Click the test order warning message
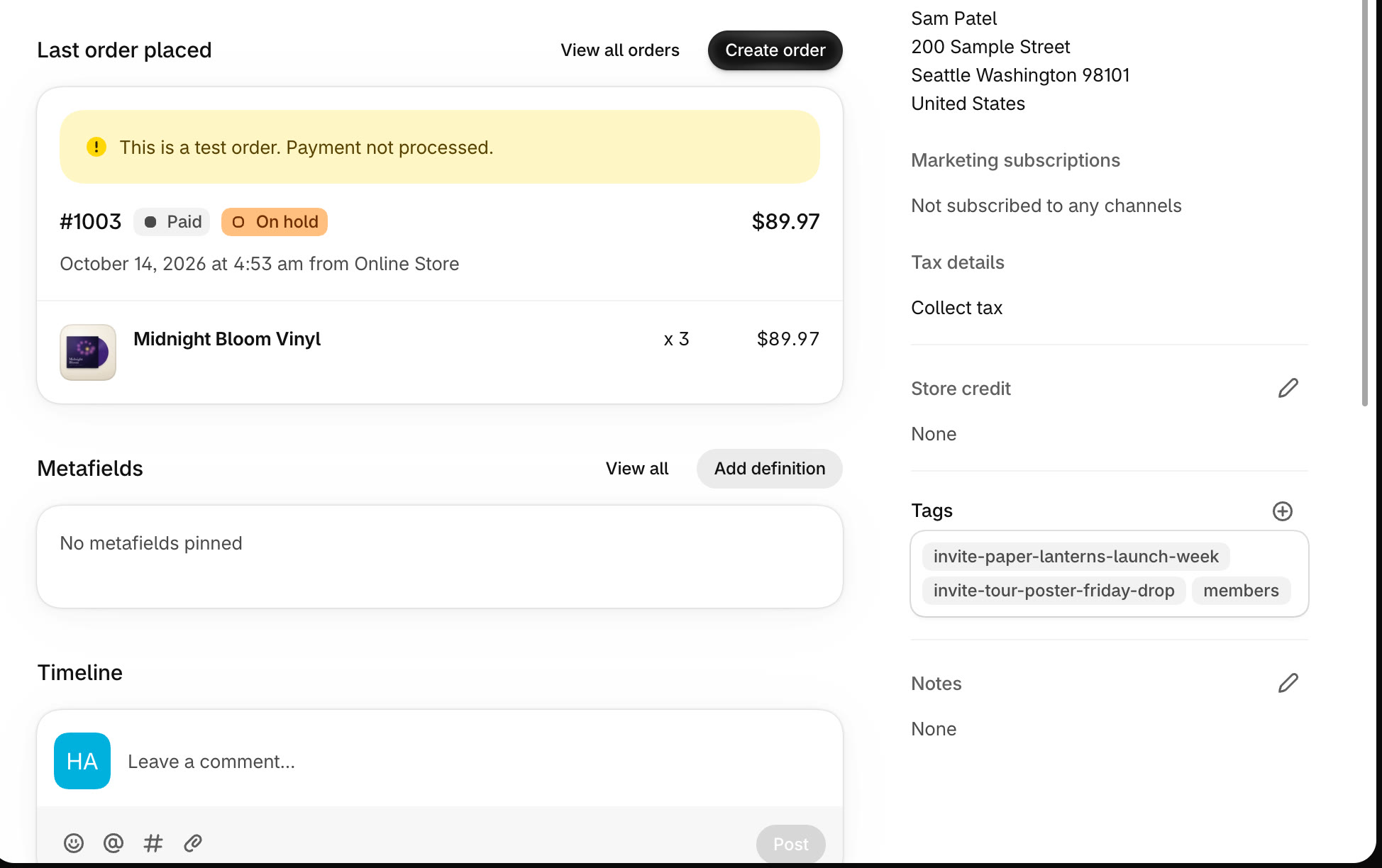The width and height of the screenshot is (1382, 868). pos(306,148)
